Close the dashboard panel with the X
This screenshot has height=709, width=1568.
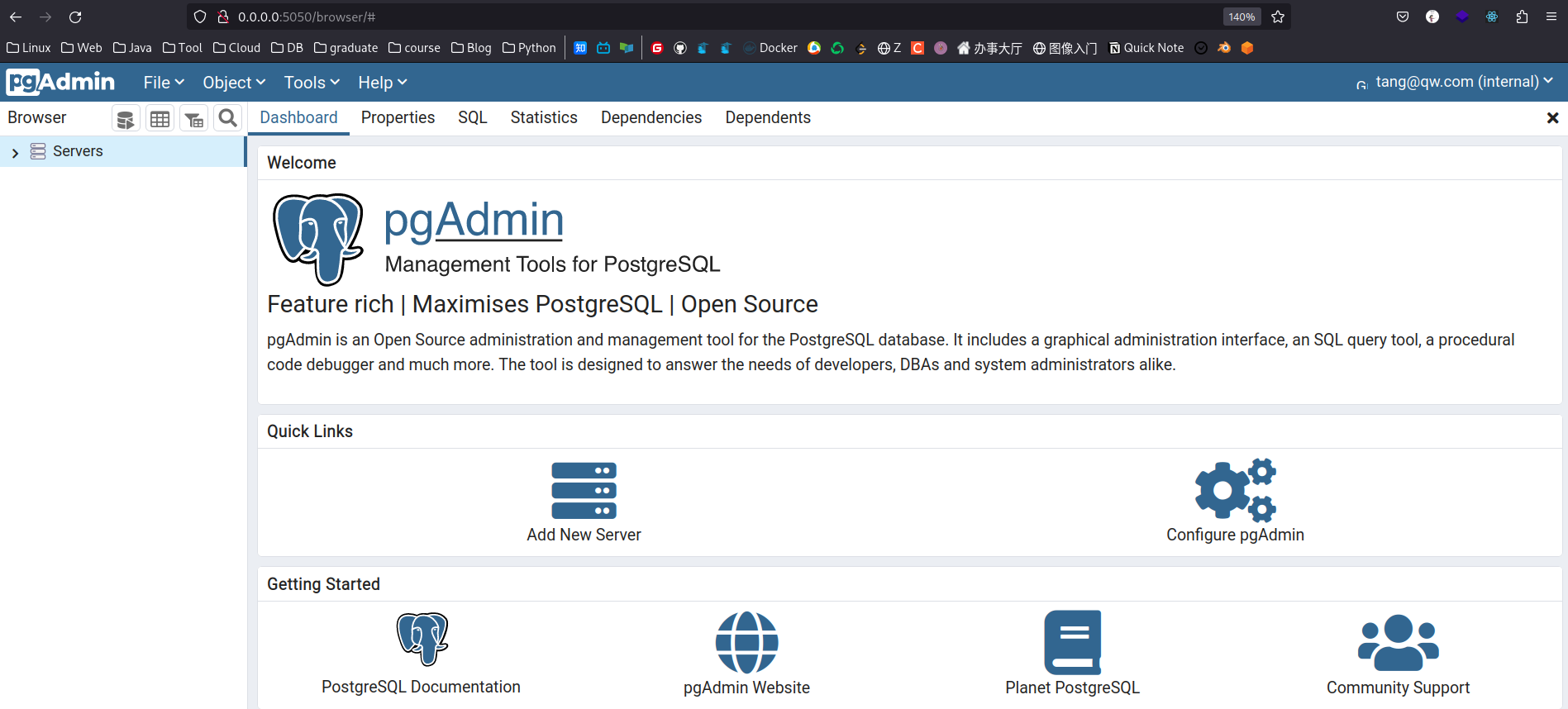pos(1552,118)
